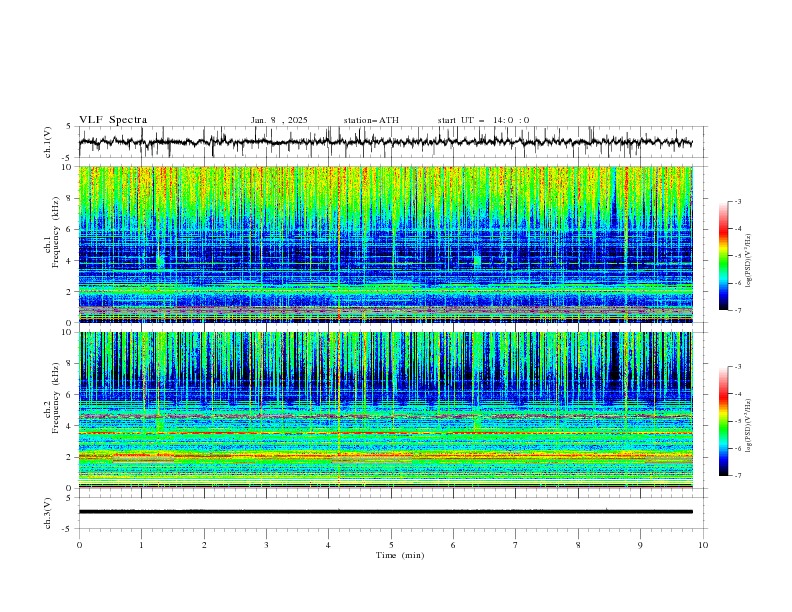The image size is (792, 612).
Task: Click the "ch.3(V)" axis label
Action: [x=48, y=513]
